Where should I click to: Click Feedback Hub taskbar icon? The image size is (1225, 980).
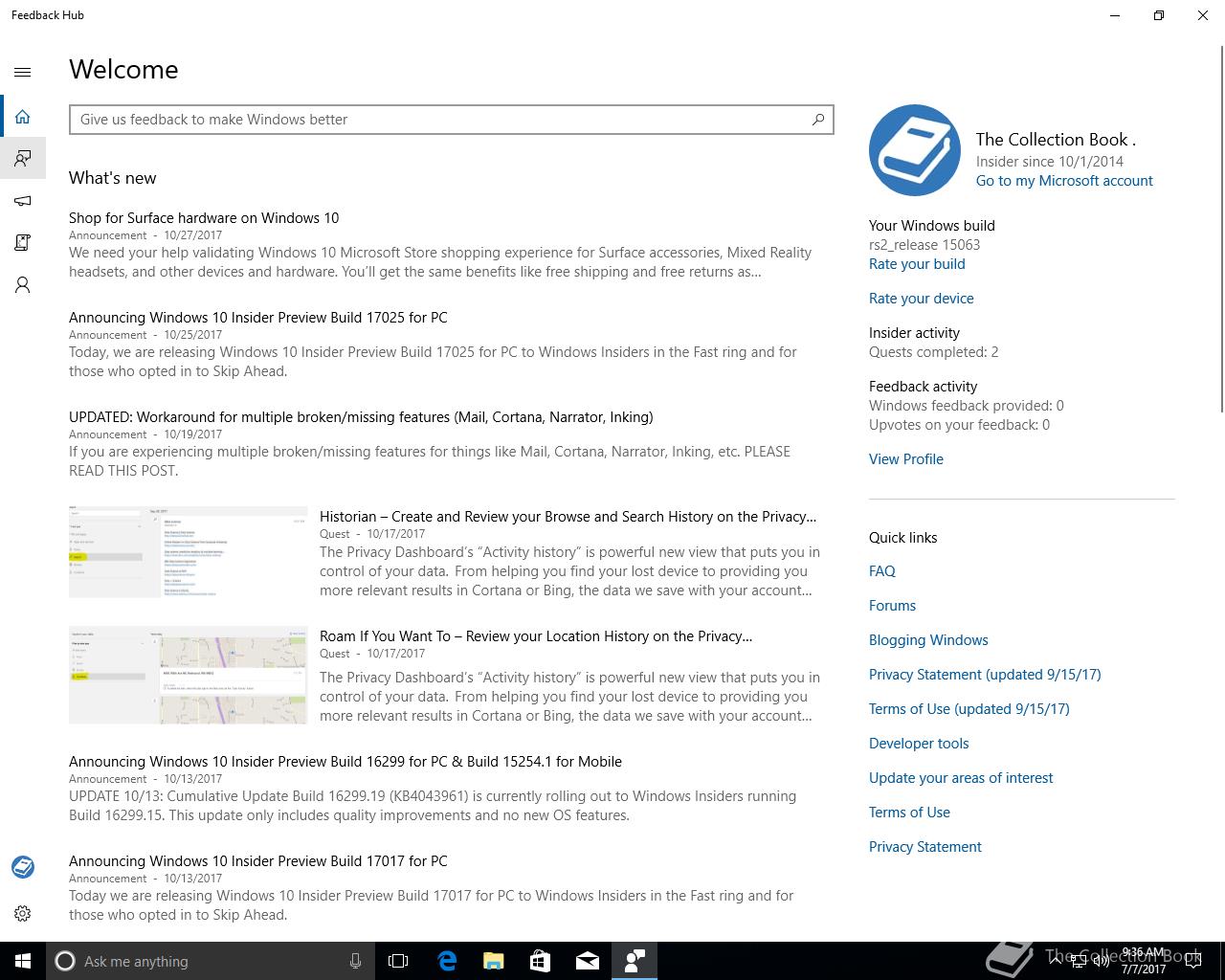[x=635, y=961]
